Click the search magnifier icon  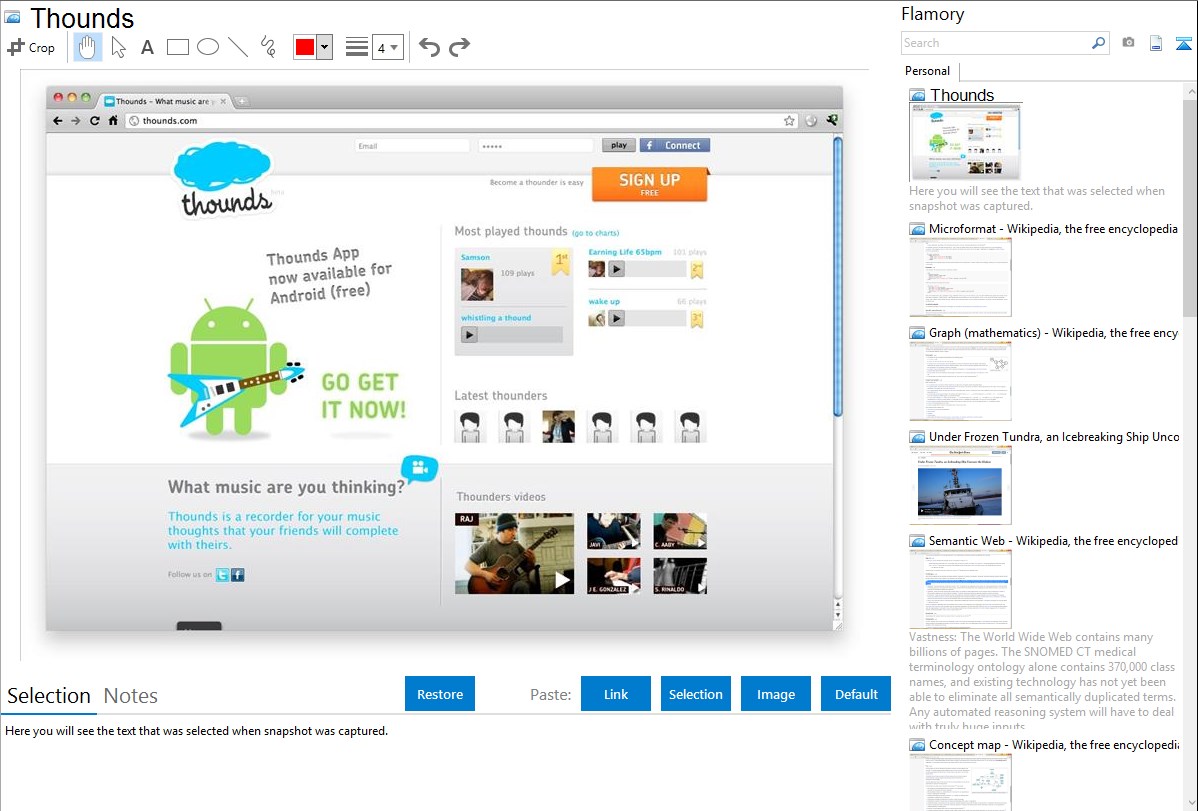(x=1099, y=43)
